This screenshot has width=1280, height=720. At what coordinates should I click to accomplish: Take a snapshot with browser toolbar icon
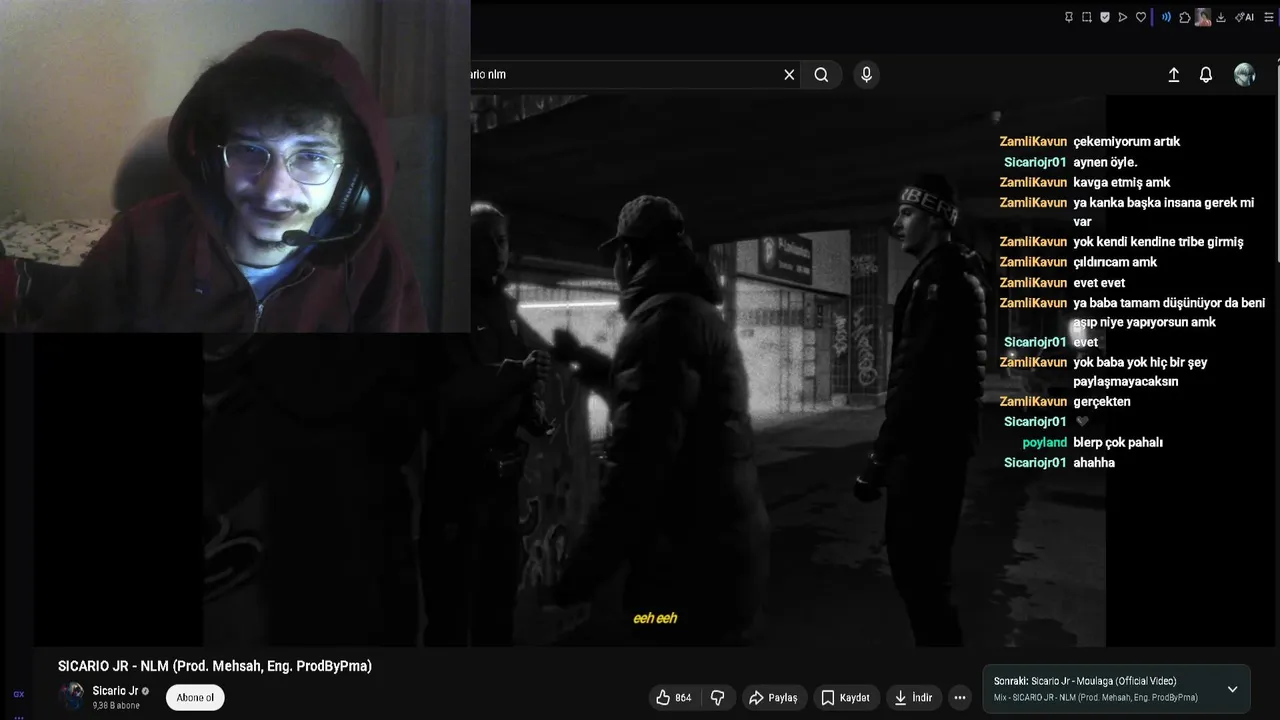1087,17
